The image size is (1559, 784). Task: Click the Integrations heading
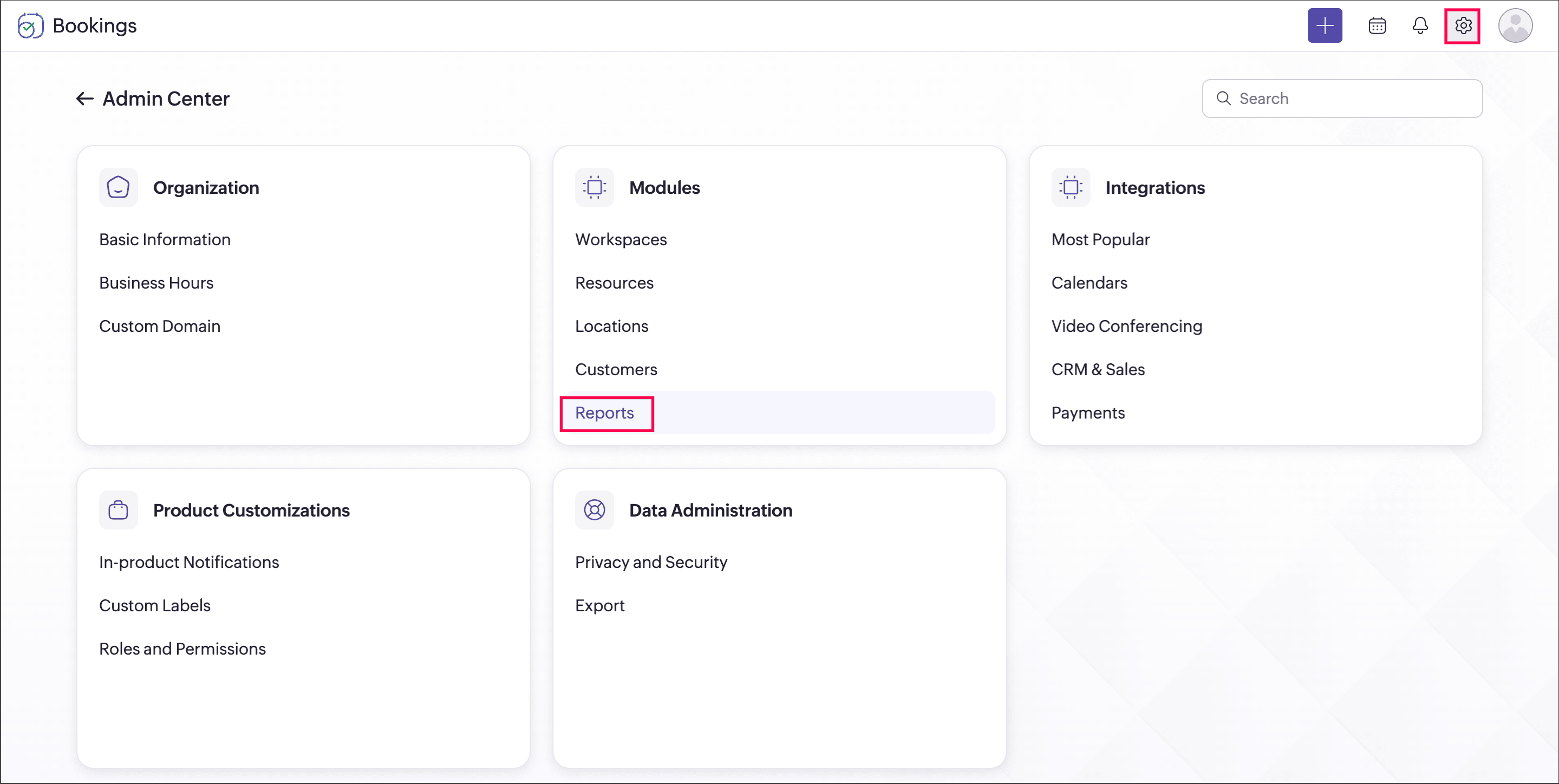coord(1154,187)
